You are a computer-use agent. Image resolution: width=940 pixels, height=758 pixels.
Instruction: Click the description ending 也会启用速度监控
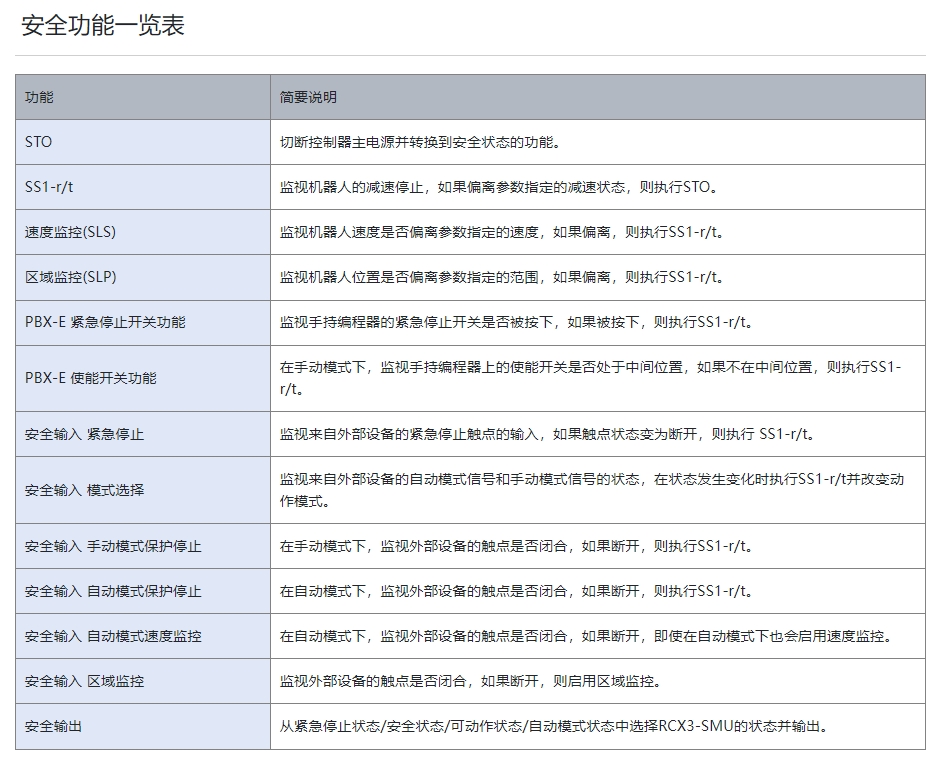click(598, 636)
